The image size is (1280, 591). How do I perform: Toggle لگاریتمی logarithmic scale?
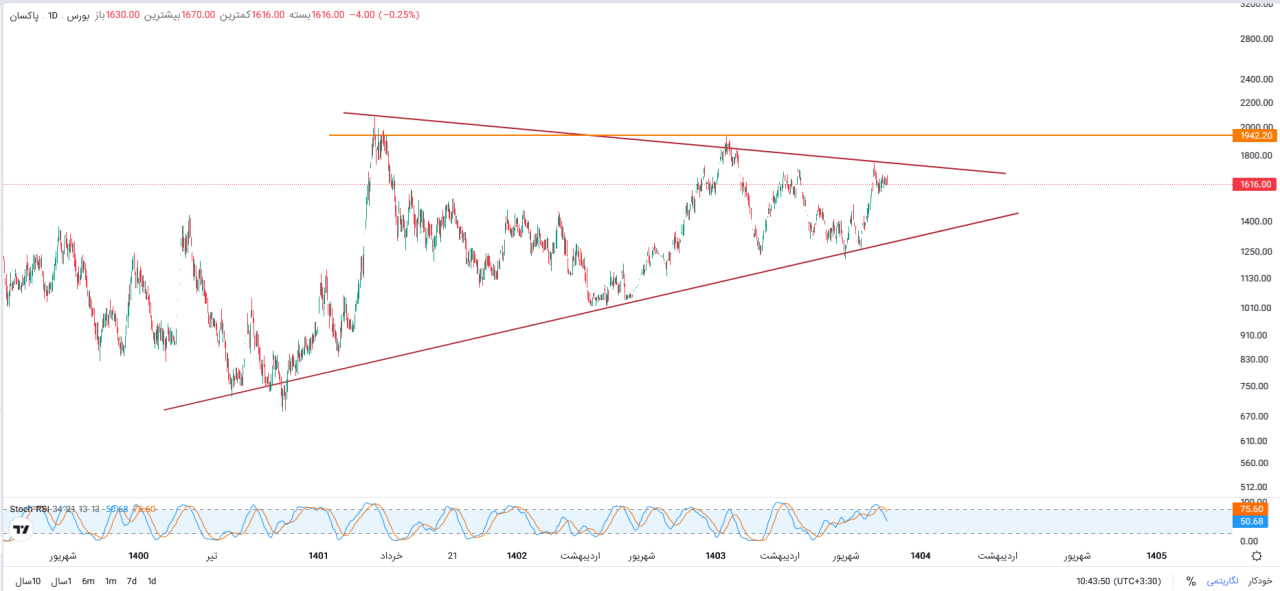point(1222,581)
